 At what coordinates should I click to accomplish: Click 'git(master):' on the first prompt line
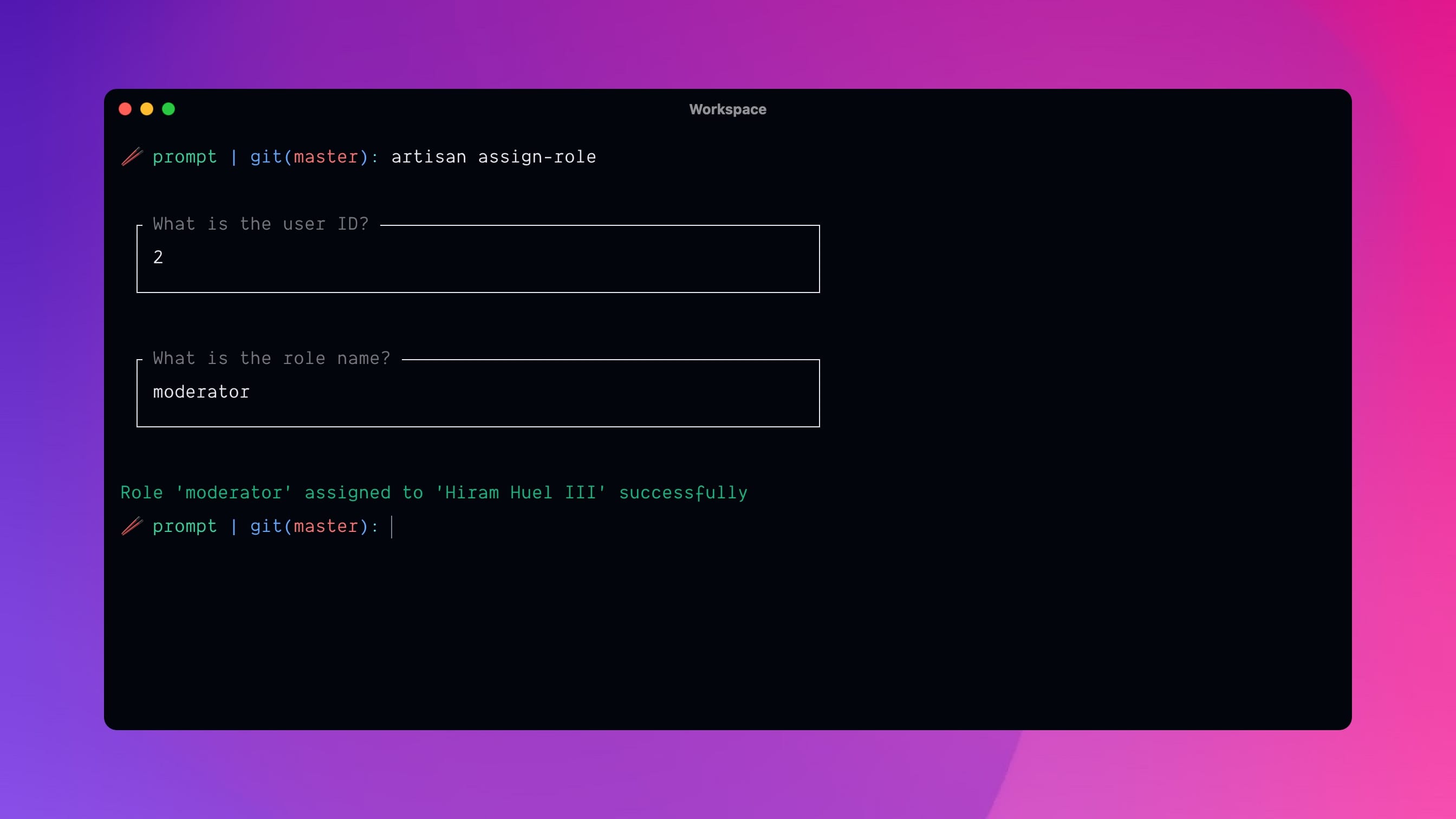pos(314,157)
